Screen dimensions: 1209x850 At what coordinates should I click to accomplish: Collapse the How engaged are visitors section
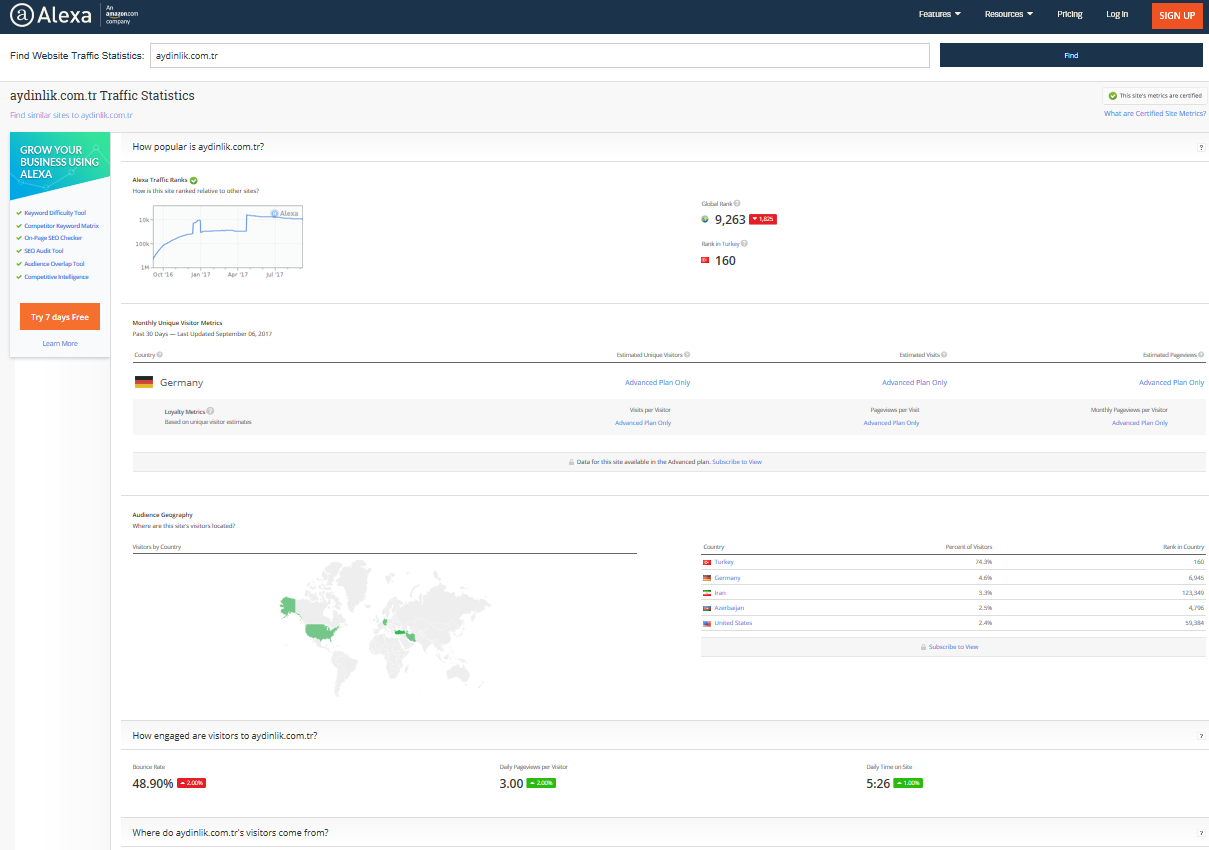click(x=664, y=735)
